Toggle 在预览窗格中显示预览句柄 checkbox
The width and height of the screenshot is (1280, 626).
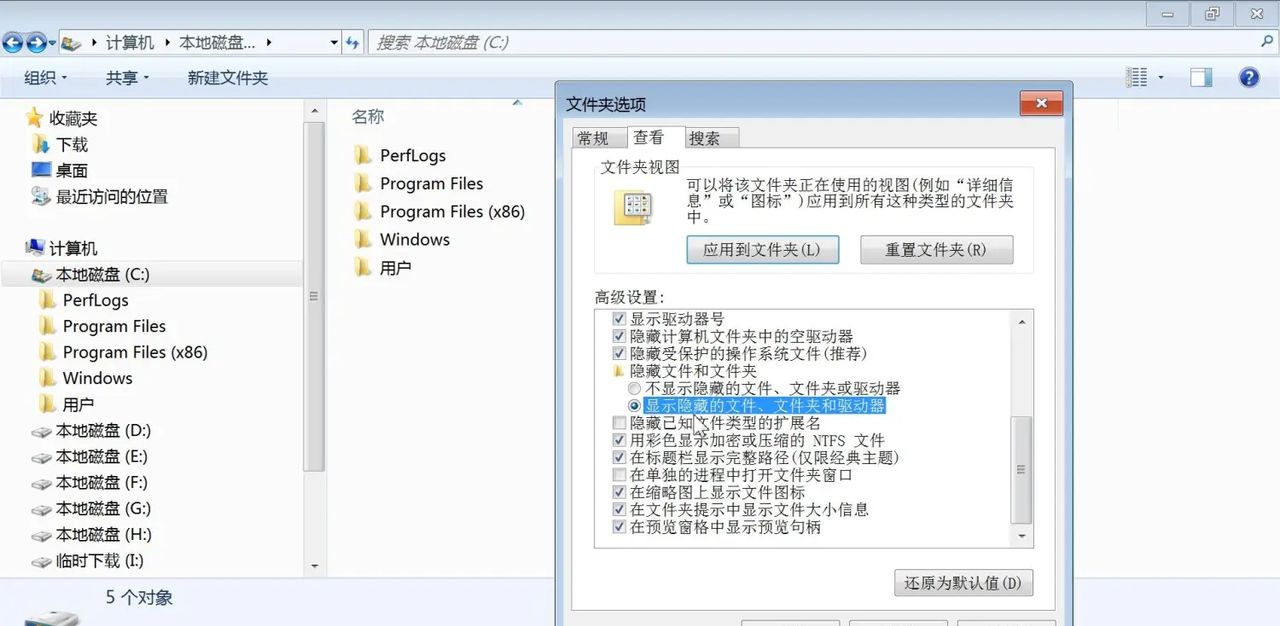click(x=619, y=527)
